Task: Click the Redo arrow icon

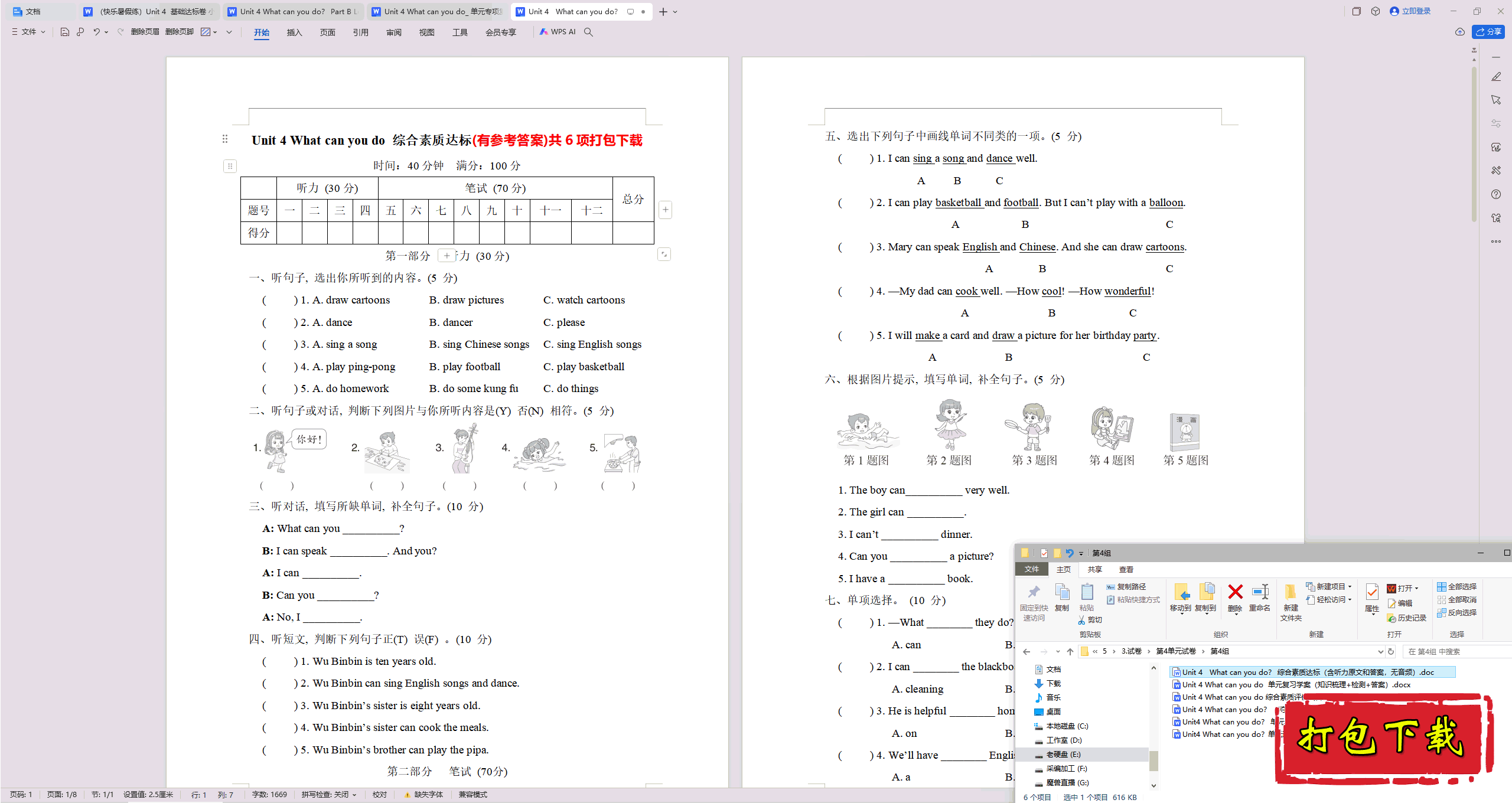Action: point(120,32)
